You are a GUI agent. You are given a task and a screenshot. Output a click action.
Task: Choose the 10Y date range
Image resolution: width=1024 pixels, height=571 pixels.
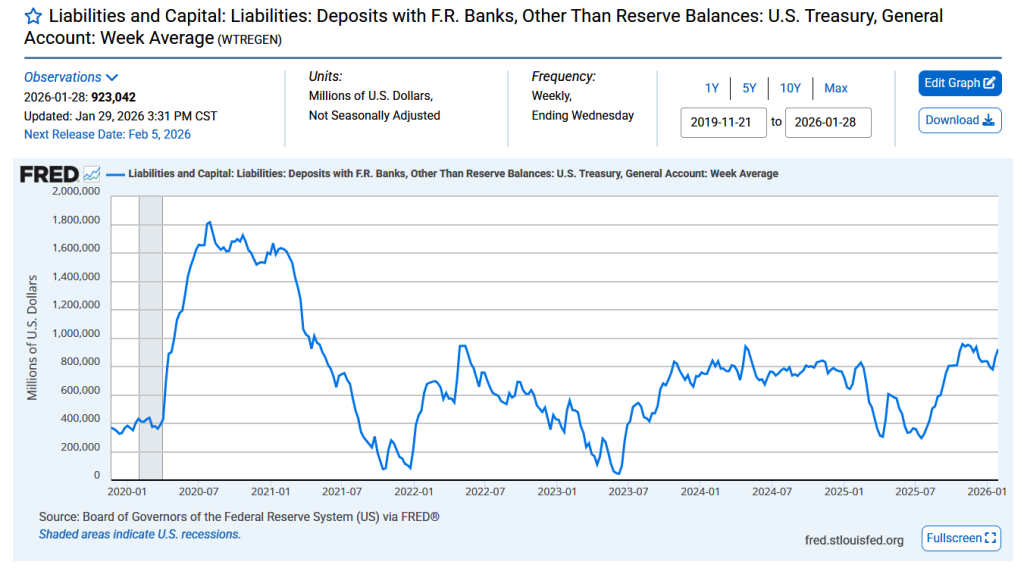[x=790, y=88]
